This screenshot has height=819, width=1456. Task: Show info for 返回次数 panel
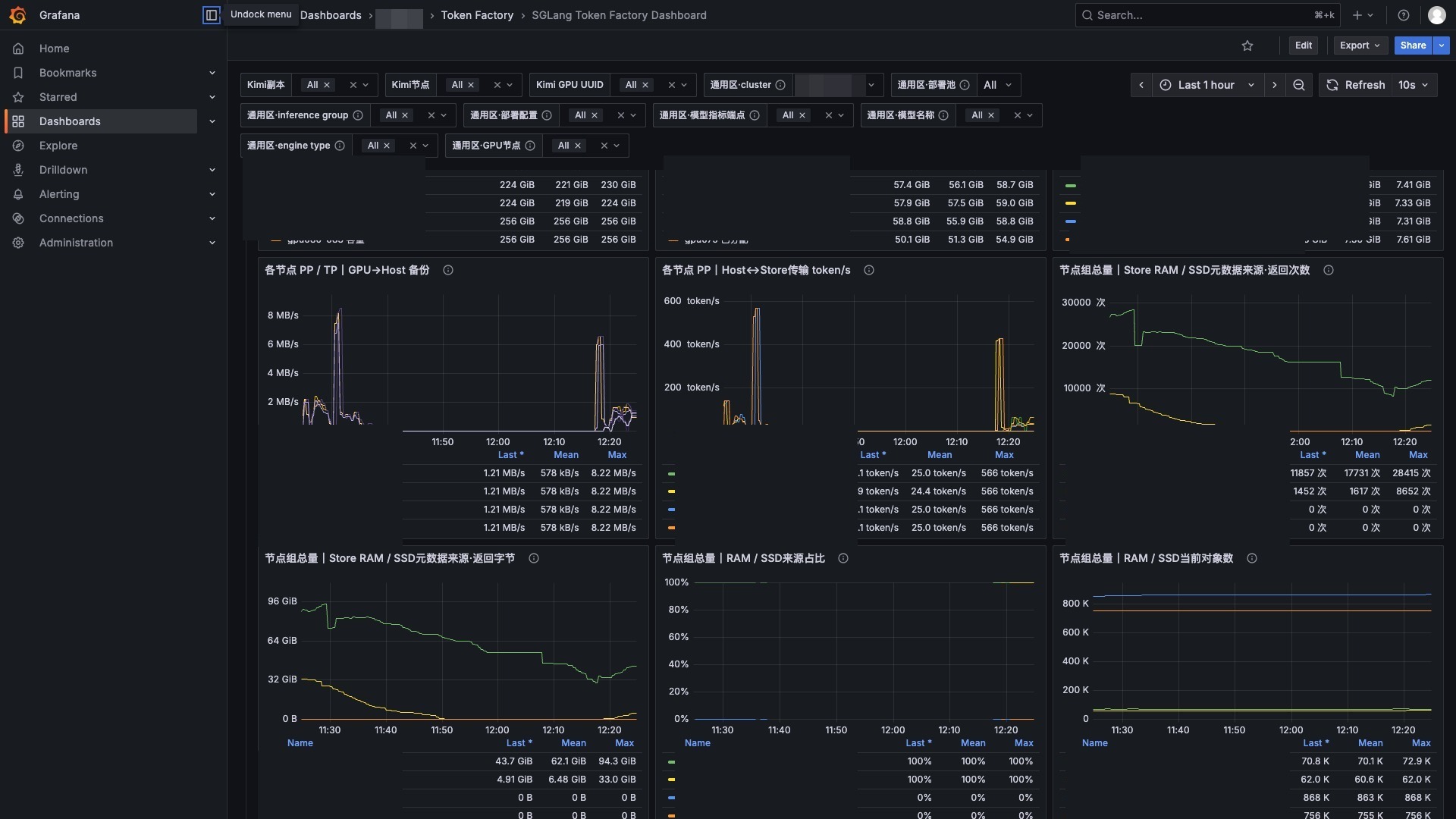tap(1329, 270)
